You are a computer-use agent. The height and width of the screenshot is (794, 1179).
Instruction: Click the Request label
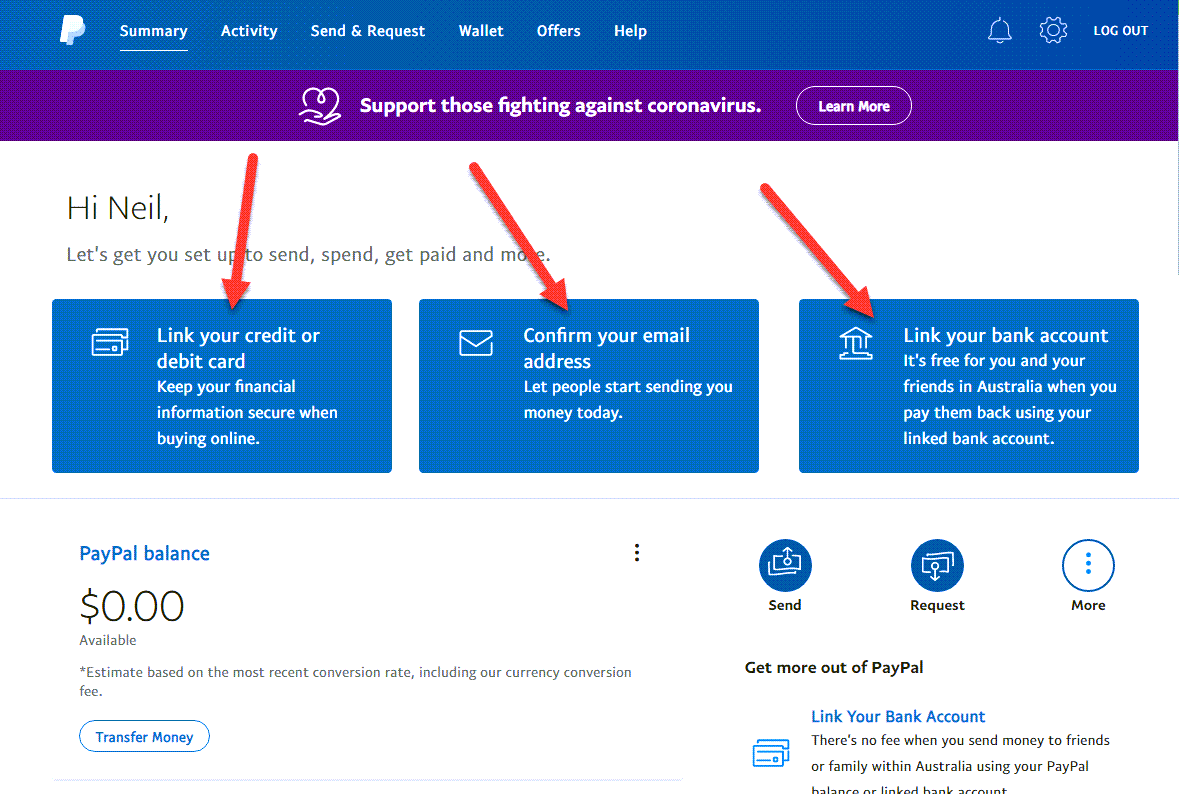pos(937,605)
